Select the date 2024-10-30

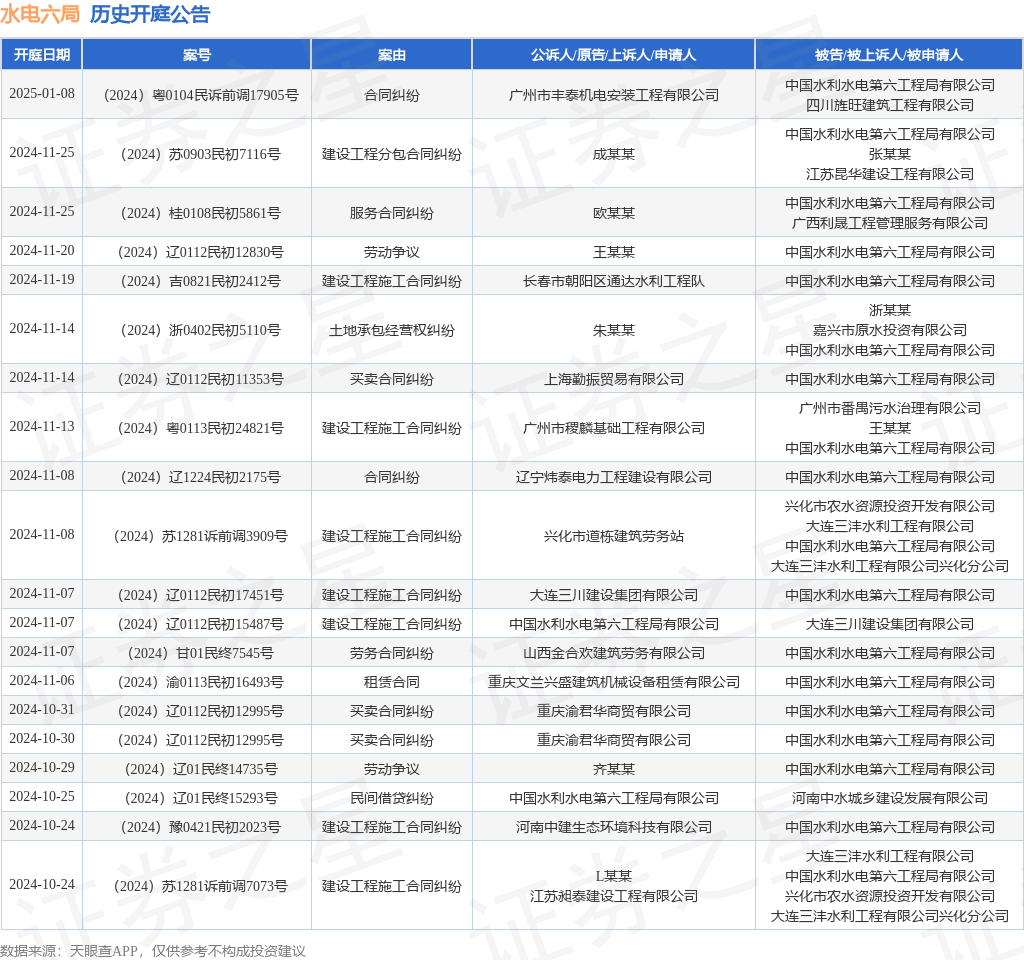point(42,738)
